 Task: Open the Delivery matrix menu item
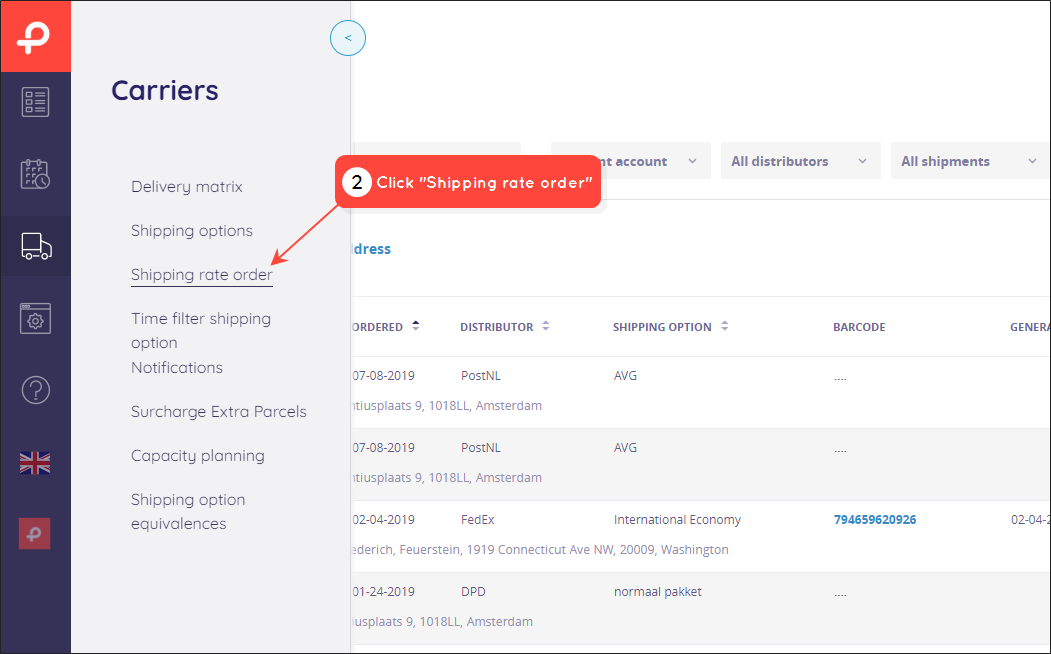(x=186, y=187)
